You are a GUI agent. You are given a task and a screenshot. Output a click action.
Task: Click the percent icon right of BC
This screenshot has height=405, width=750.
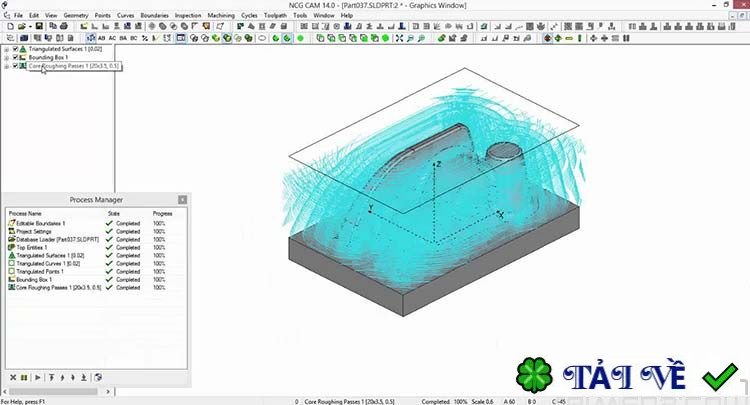pyautogui.click(x=145, y=38)
